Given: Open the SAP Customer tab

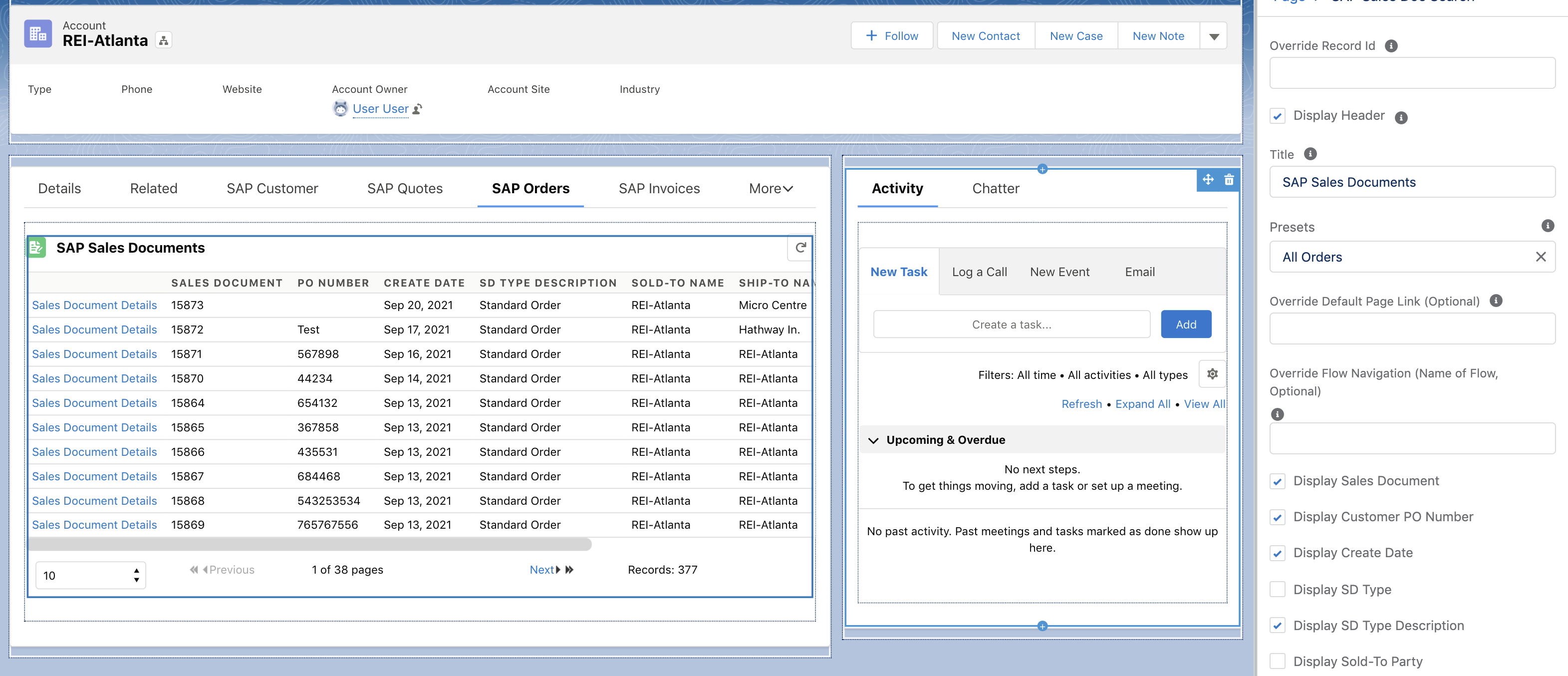Looking at the screenshot, I should (272, 189).
